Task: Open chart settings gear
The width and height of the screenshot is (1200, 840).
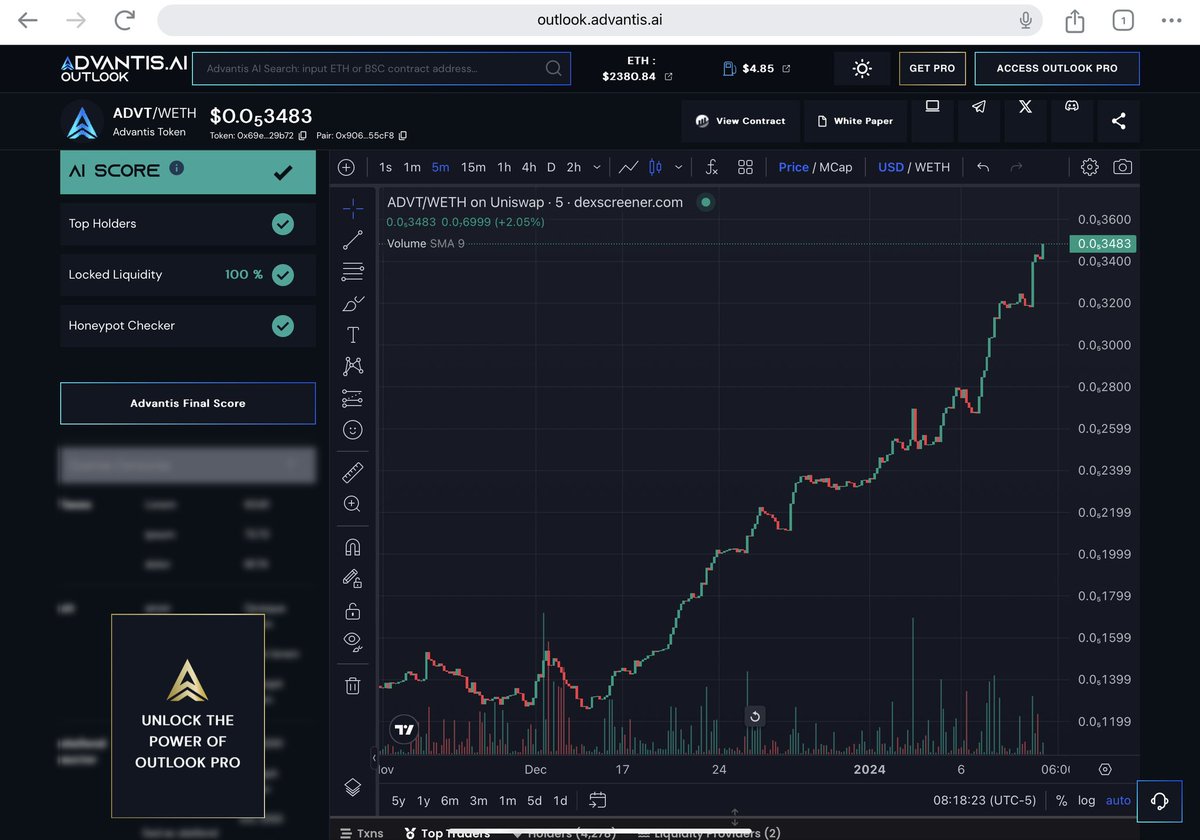Action: tap(1090, 167)
